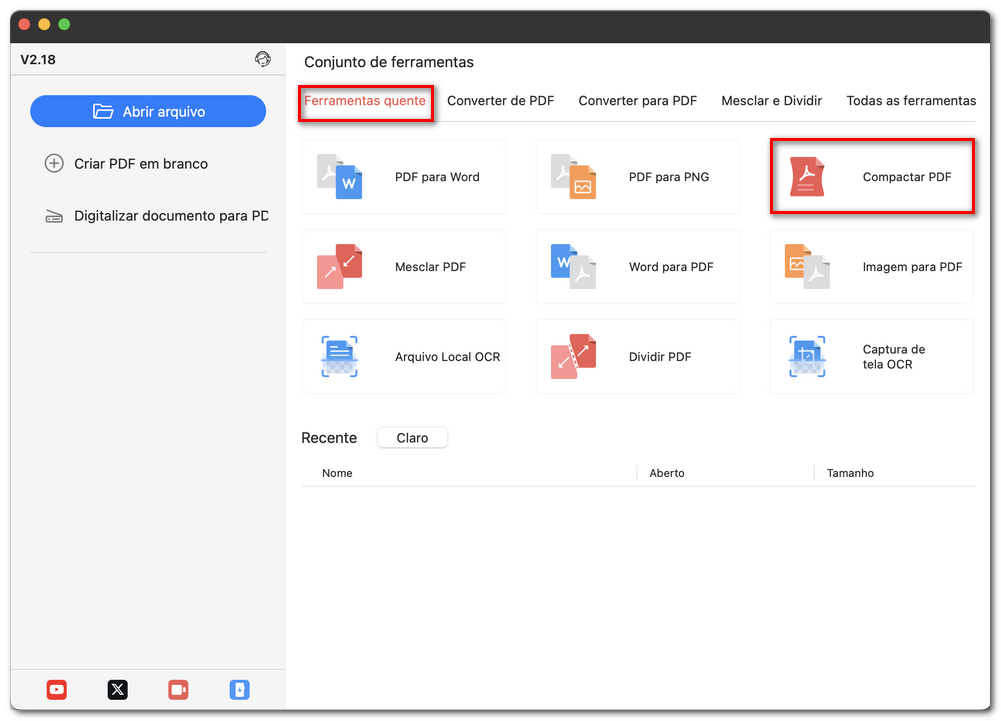Launch the Compactar PDF tool
The width and height of the screenshot is (1001, 721).
click(x=871, y=176)
